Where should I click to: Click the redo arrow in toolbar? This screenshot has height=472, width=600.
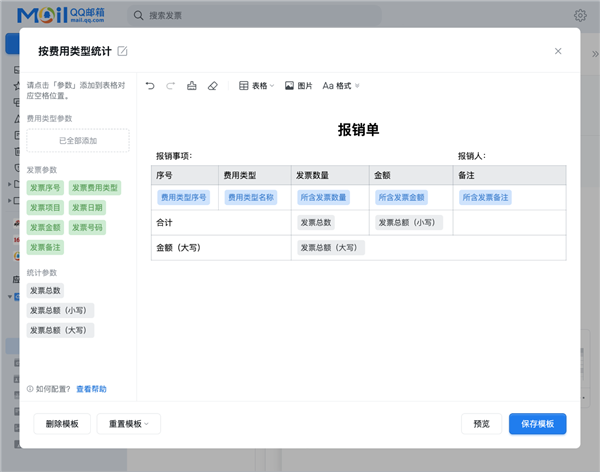click(170, 86)
